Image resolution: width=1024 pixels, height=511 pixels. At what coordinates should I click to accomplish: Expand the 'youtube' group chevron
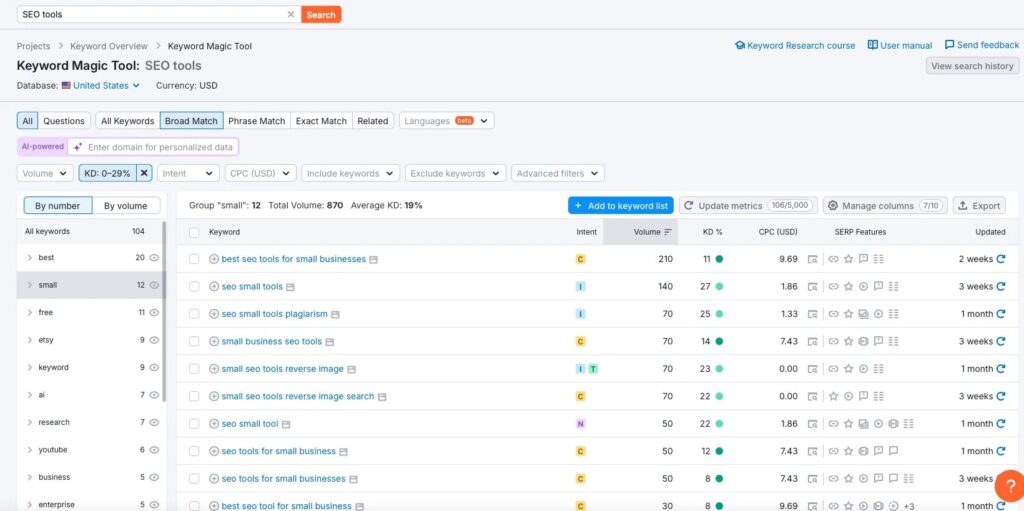(x=29, y=450)
